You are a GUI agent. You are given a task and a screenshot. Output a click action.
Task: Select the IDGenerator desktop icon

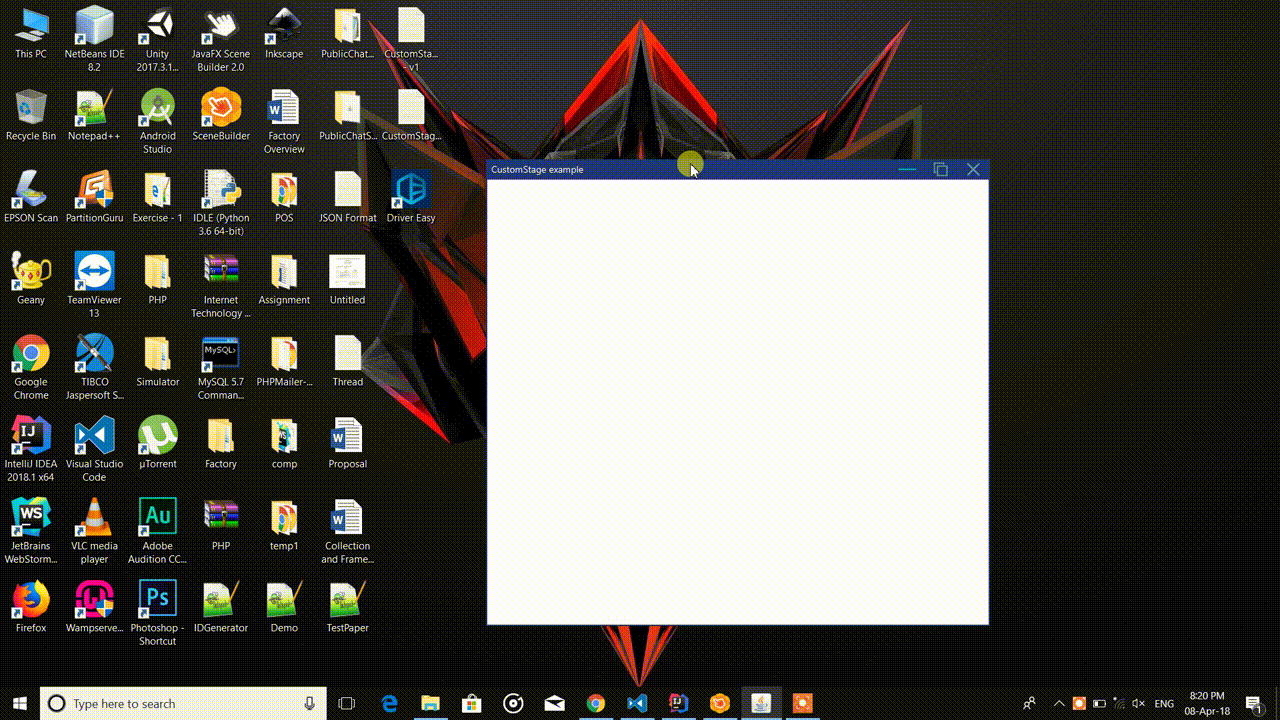(221, 606)
